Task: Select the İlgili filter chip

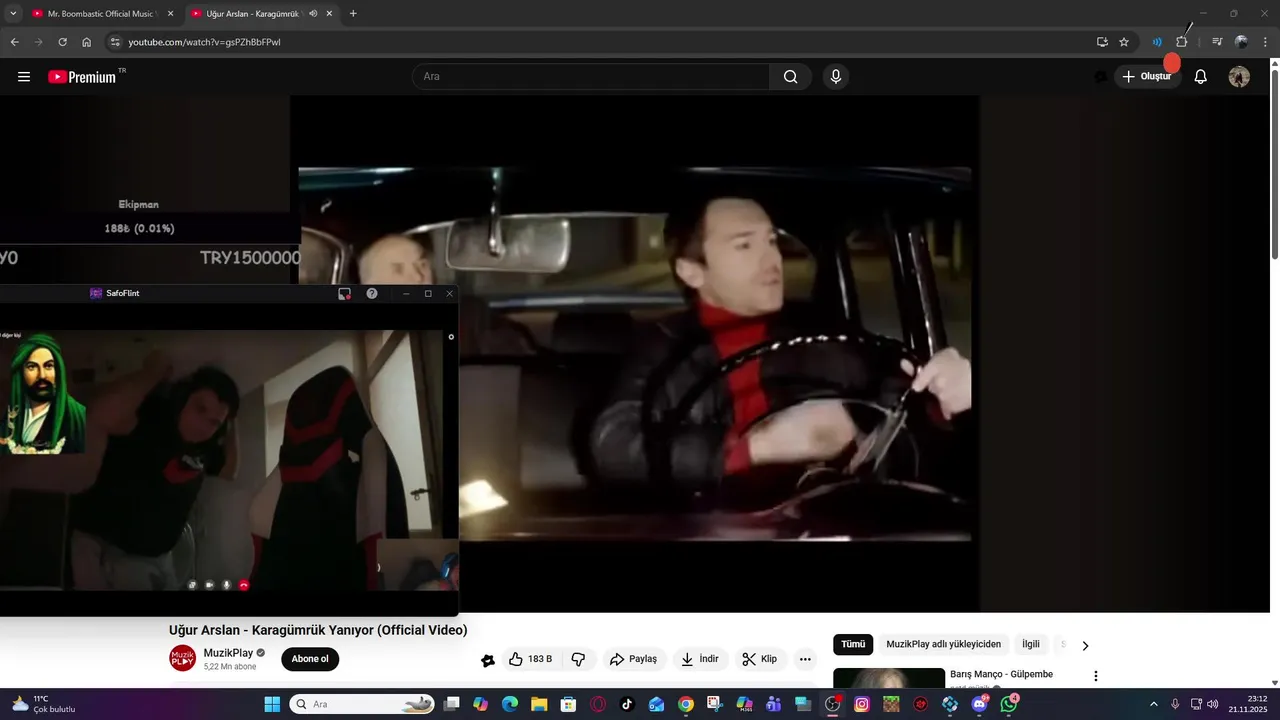Action: click(x=1031, y=645)
